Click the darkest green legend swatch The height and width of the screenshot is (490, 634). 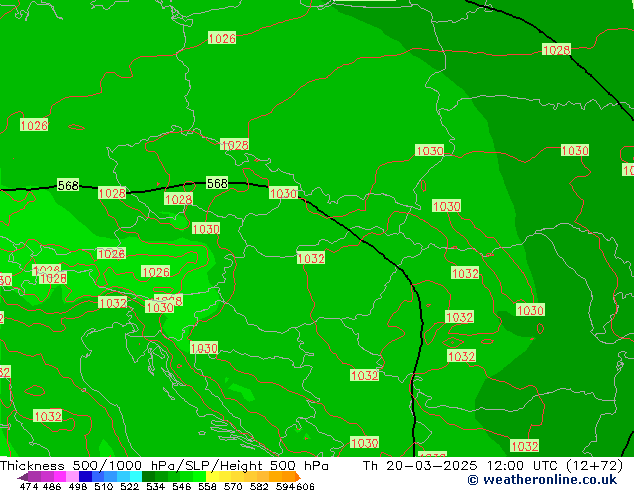pos(148,477)
